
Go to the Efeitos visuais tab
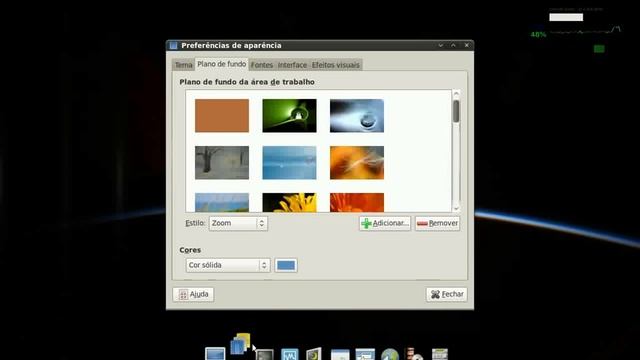(336, 65)
